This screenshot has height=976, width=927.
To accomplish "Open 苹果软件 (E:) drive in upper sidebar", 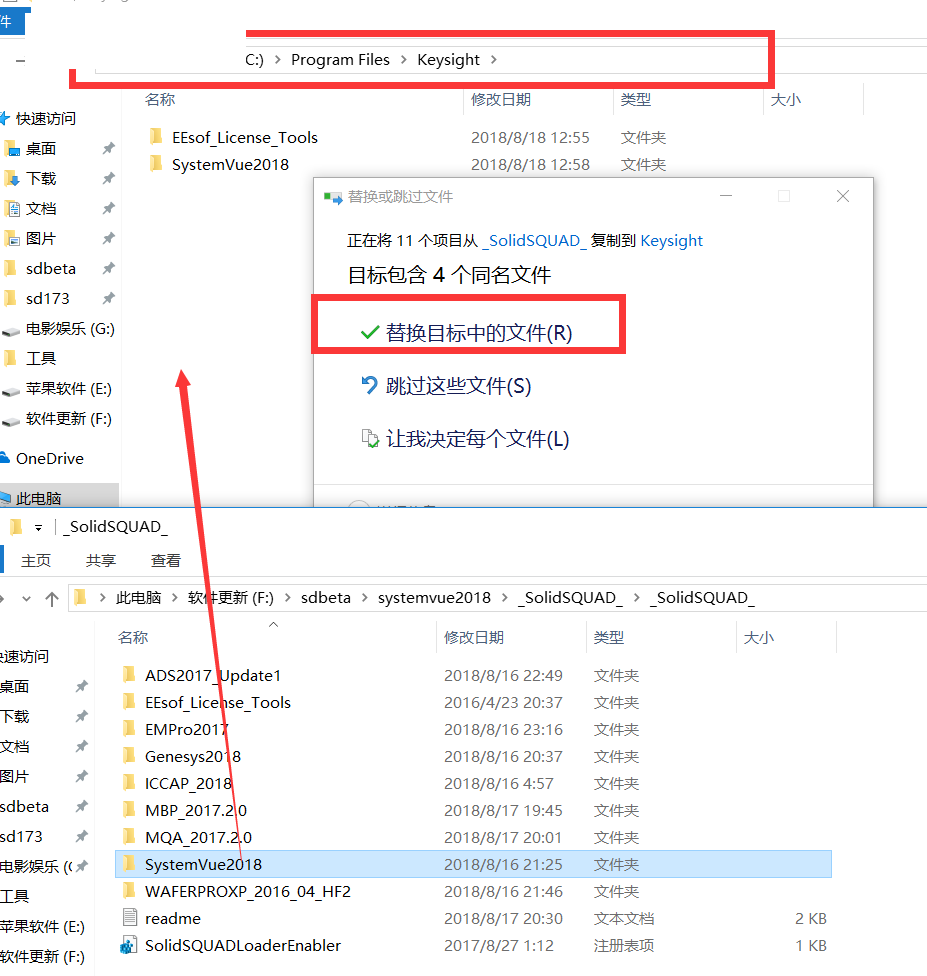I will pyautogui.click(x=69, y=388).
